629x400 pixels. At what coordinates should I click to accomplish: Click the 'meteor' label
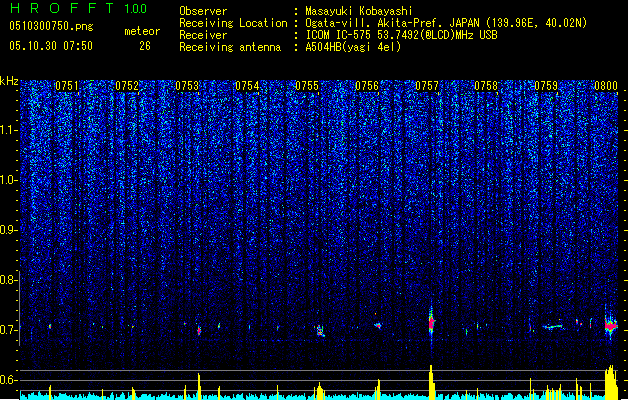tap(142, 31)
